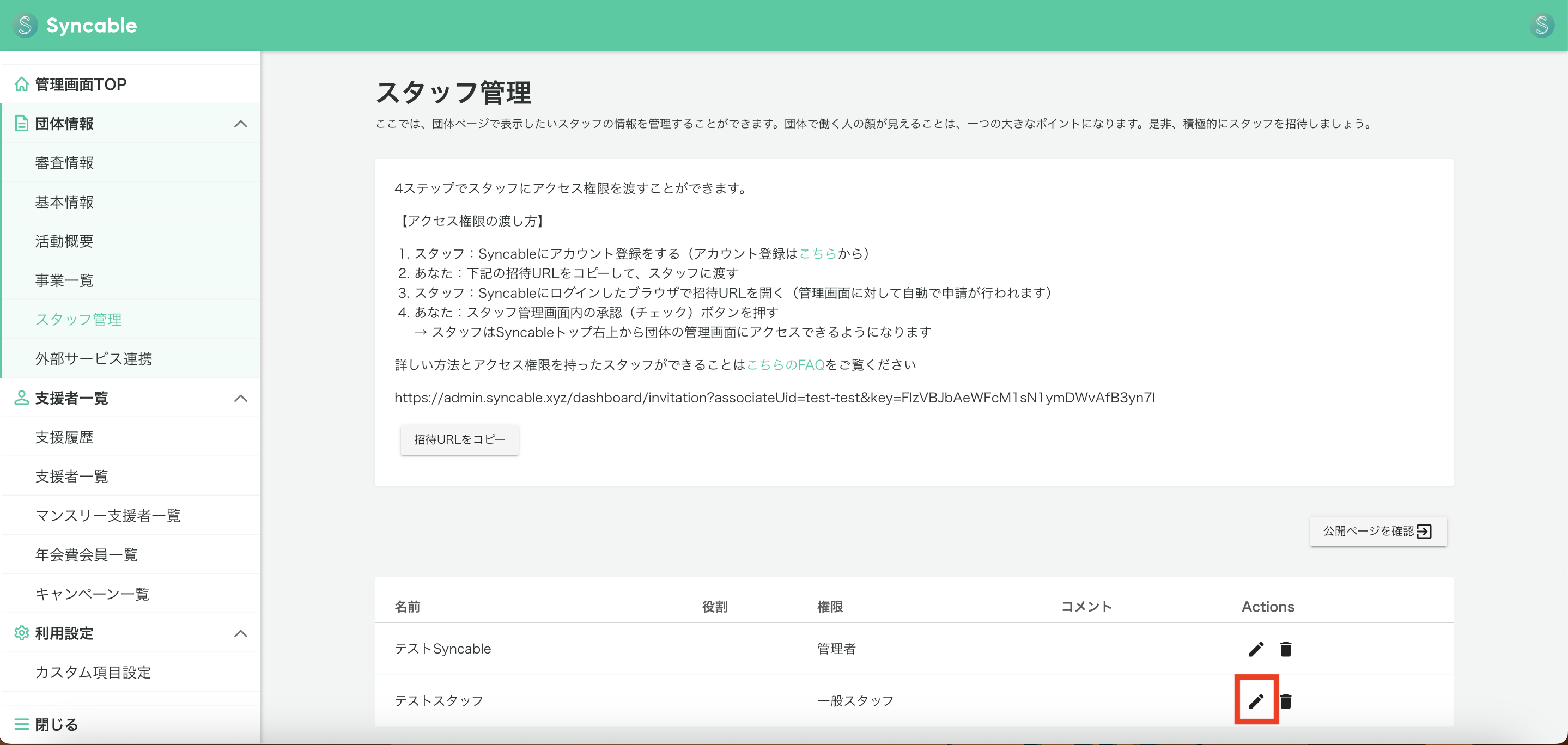The height and width of the screenshot is (745, 1568).
Task: Click the highlighted pencil icon for テストスタッフ
Action: point(1256,700)
